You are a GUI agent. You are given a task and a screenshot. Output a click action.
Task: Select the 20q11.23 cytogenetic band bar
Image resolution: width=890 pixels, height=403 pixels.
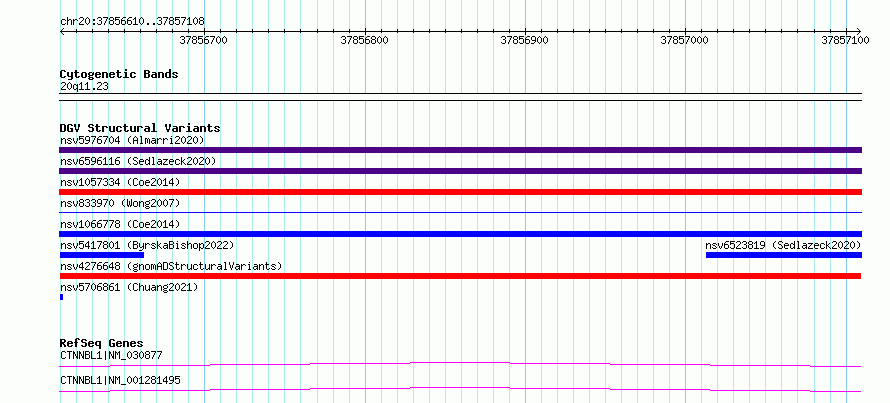[460, 97]
